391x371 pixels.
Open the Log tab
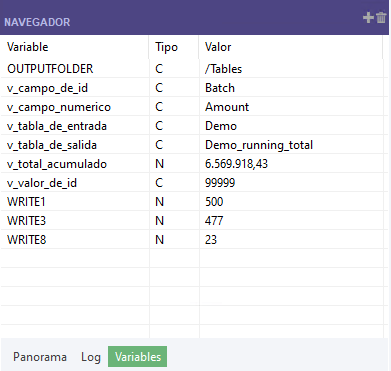[x=91, y=357]
